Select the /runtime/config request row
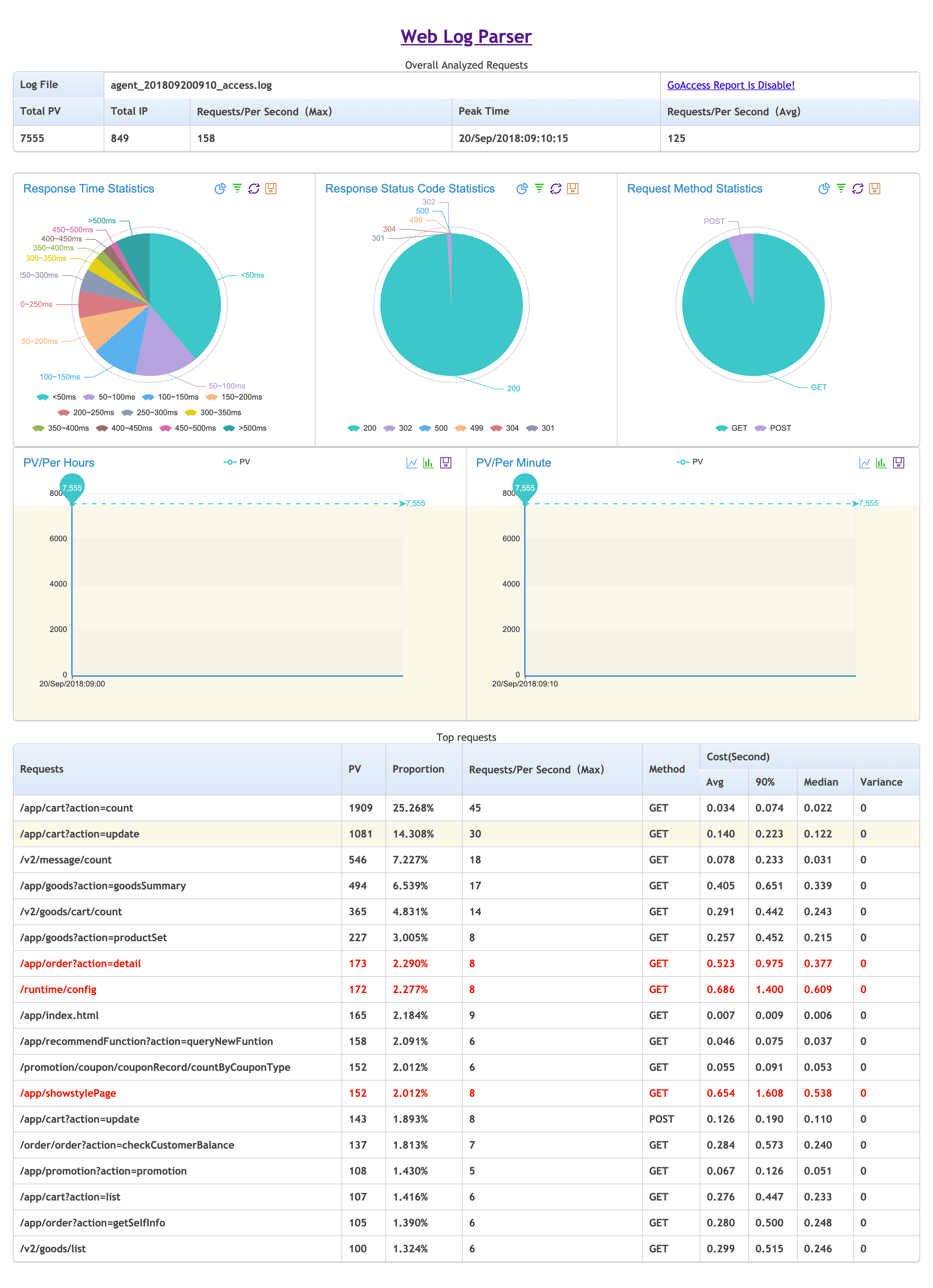 58,989
